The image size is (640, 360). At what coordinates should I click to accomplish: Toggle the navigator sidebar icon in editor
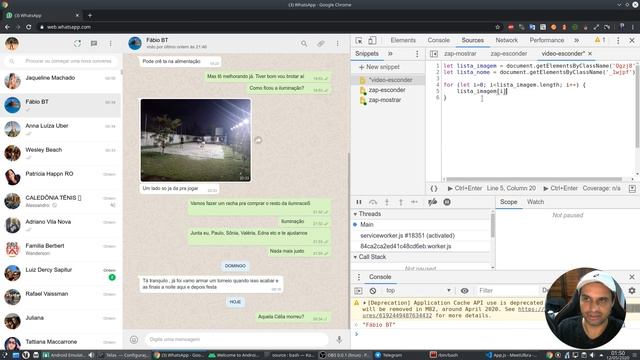[434, 53]
